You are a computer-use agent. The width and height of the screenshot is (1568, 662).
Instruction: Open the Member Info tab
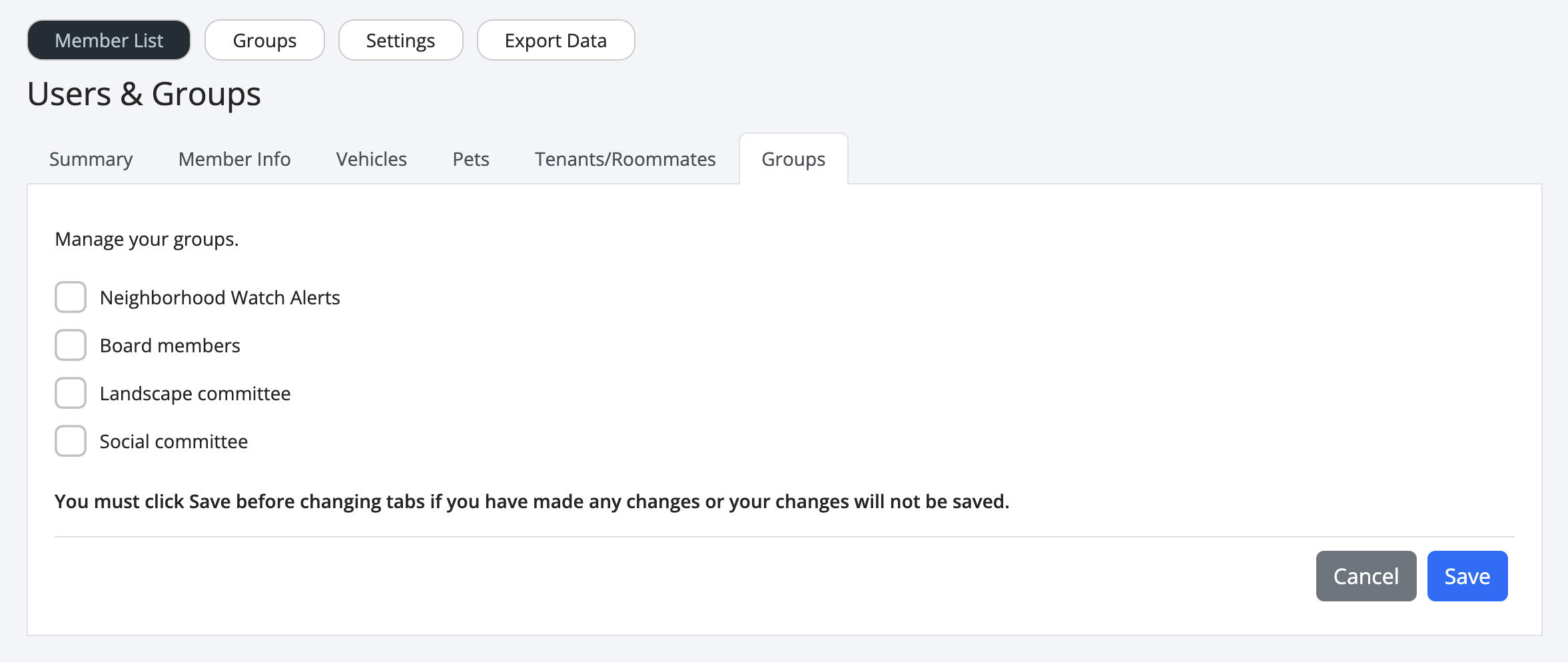(x=234, y=159)
